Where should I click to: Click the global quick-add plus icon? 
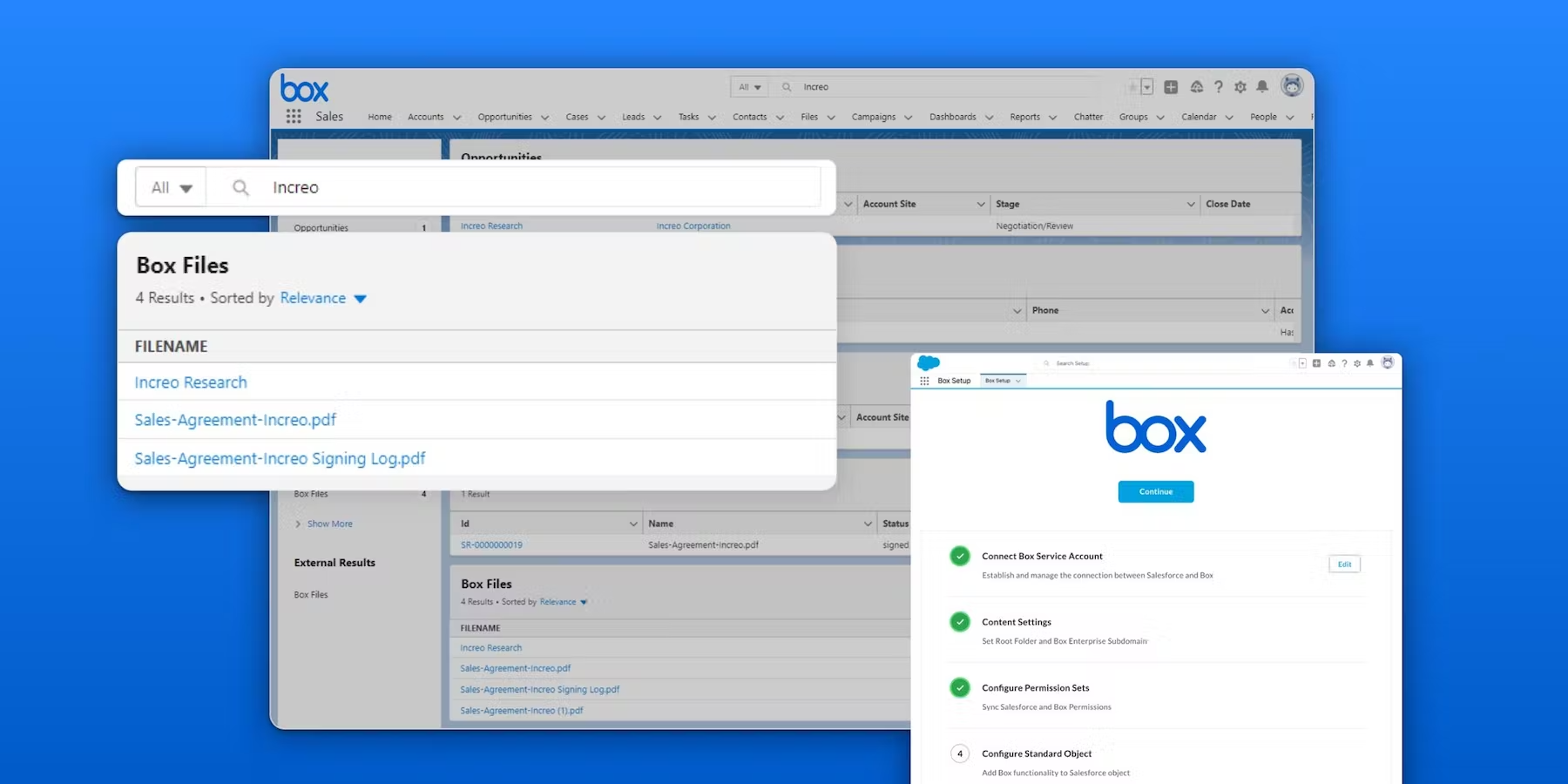tap(1171, 86)
